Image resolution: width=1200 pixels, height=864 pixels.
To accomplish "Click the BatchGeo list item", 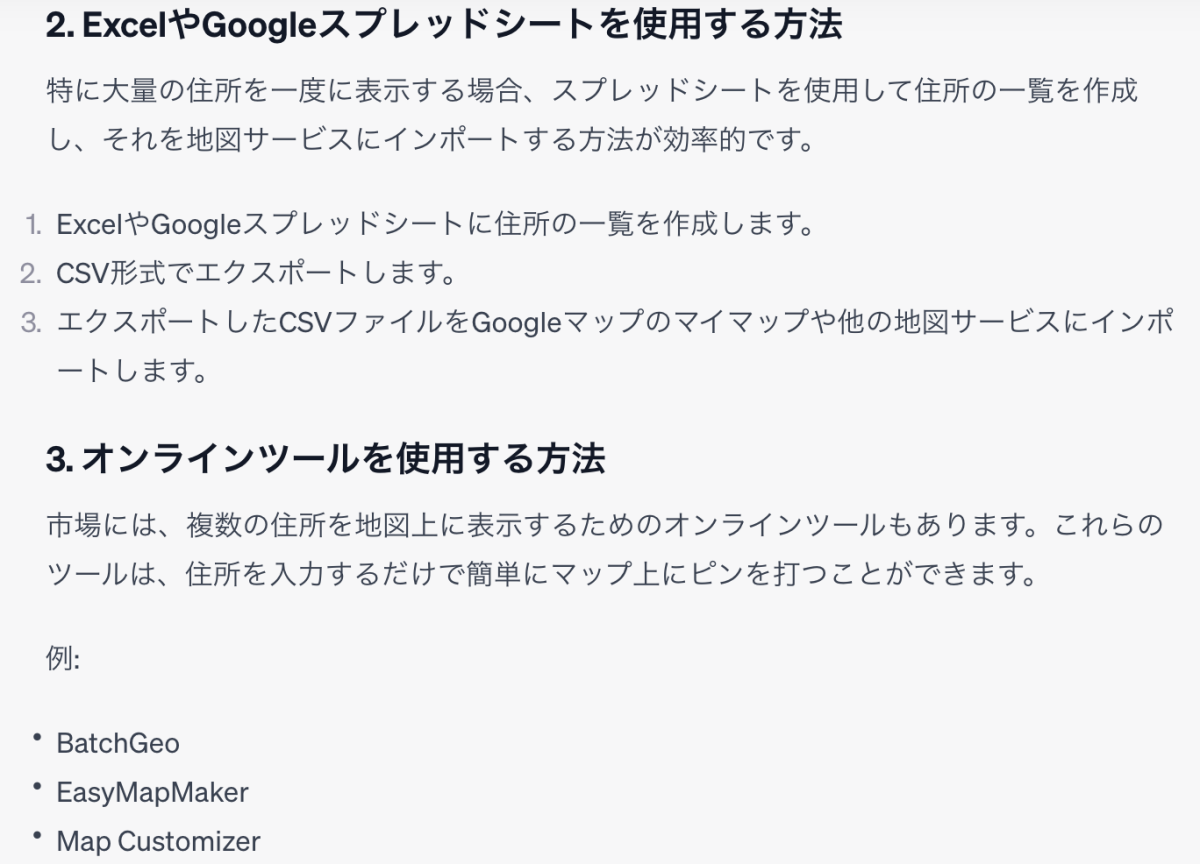I will [118, 743].
